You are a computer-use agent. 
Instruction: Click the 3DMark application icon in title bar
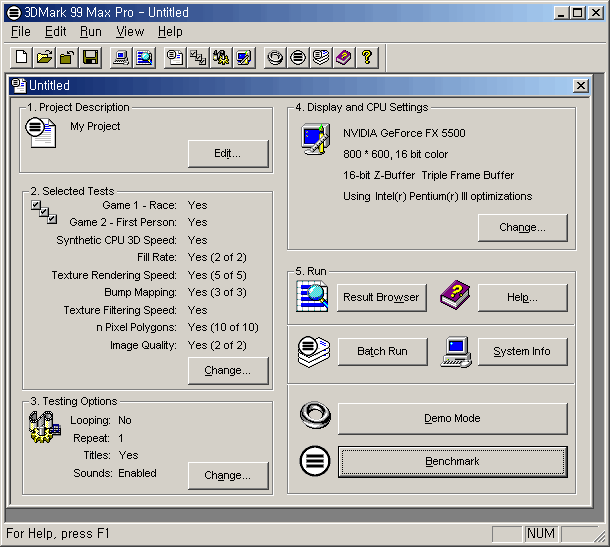point(14,13)
